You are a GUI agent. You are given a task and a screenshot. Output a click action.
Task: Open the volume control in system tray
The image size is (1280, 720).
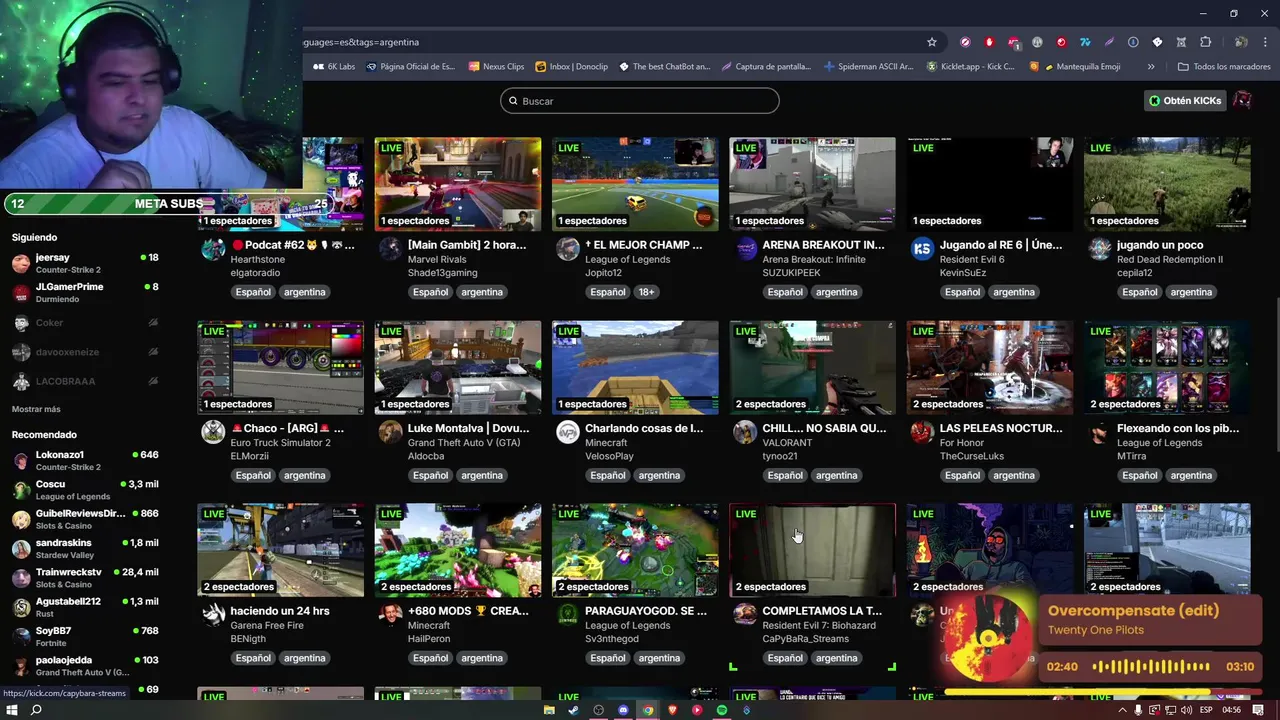point(1186,710)
